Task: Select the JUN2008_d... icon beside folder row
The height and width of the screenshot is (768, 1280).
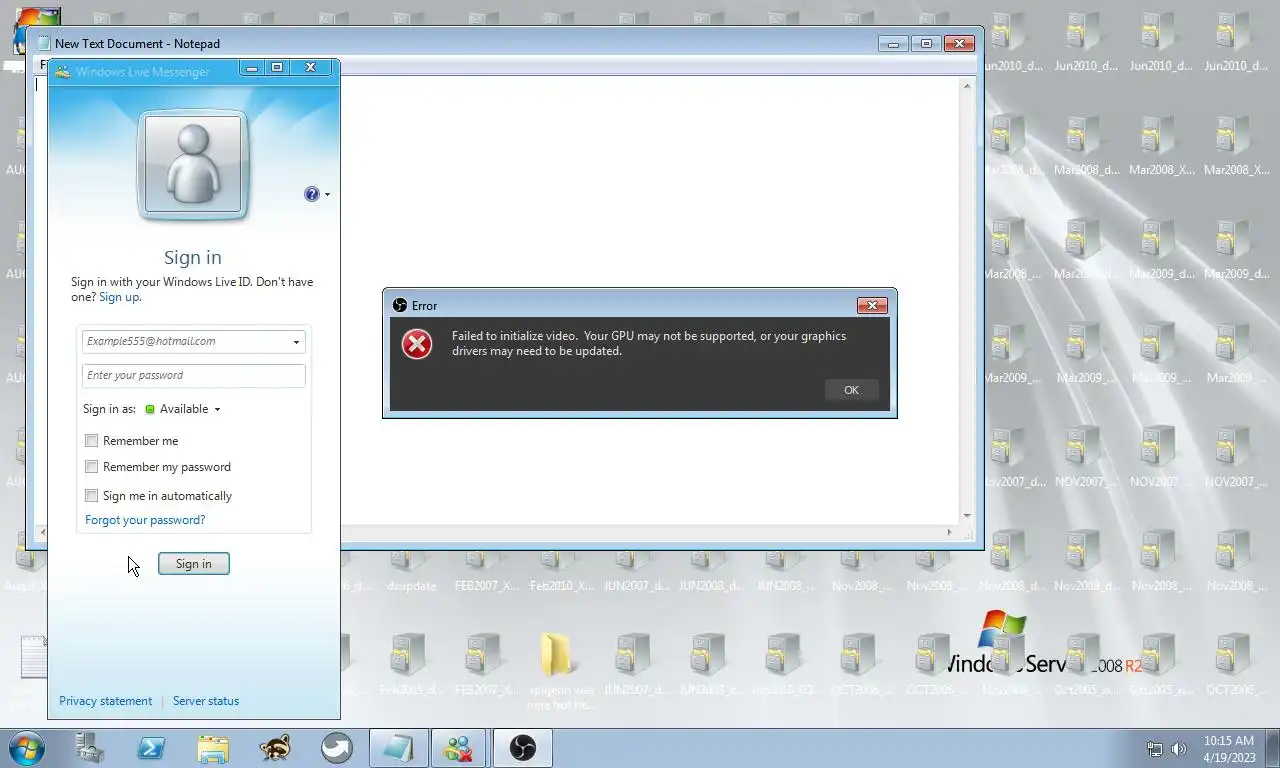Action: click(710, 665)
